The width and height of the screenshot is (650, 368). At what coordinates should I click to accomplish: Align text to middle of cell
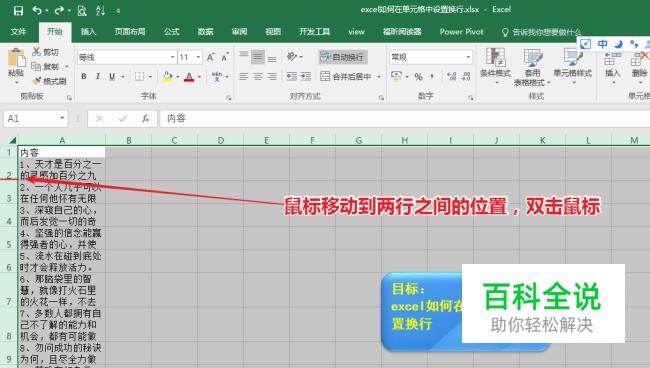258,57
